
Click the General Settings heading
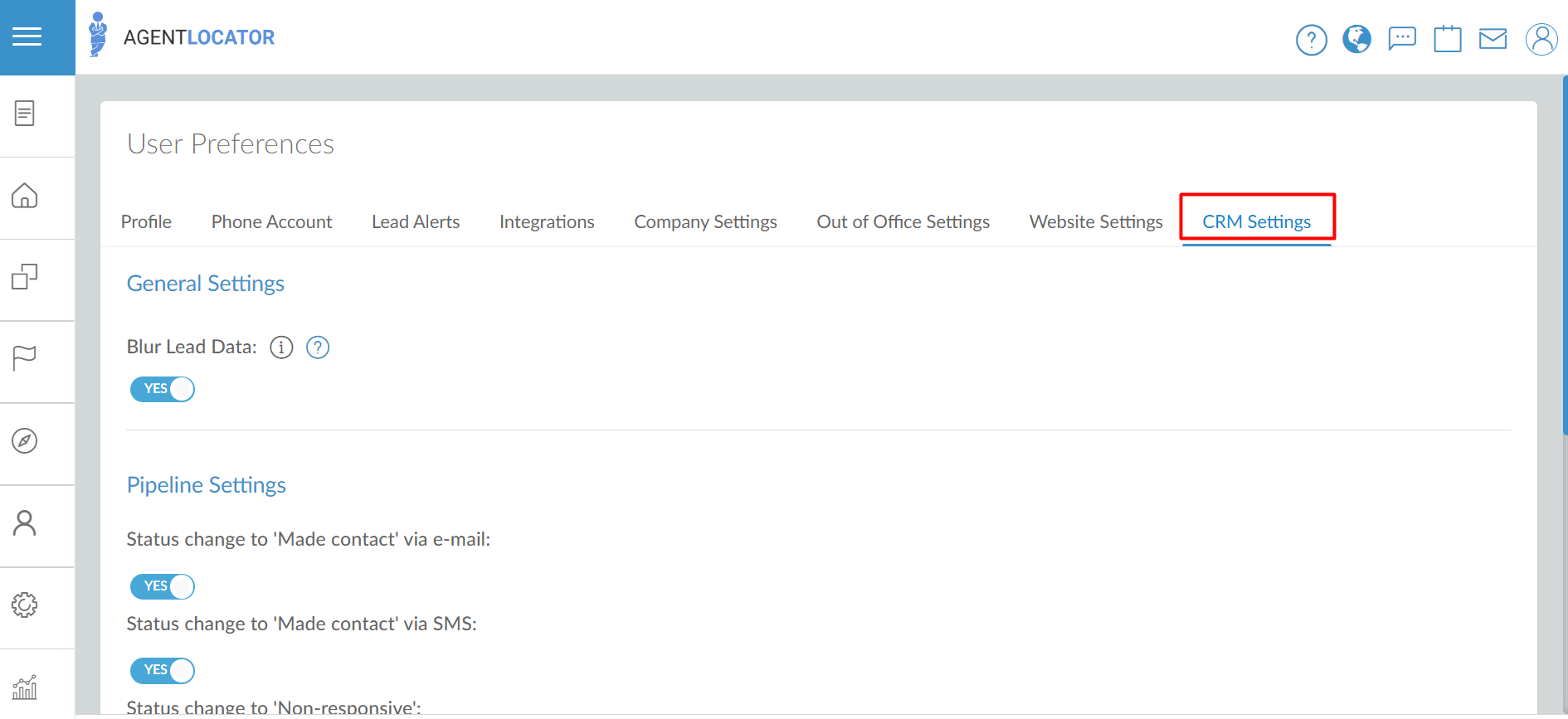(206, 284)
